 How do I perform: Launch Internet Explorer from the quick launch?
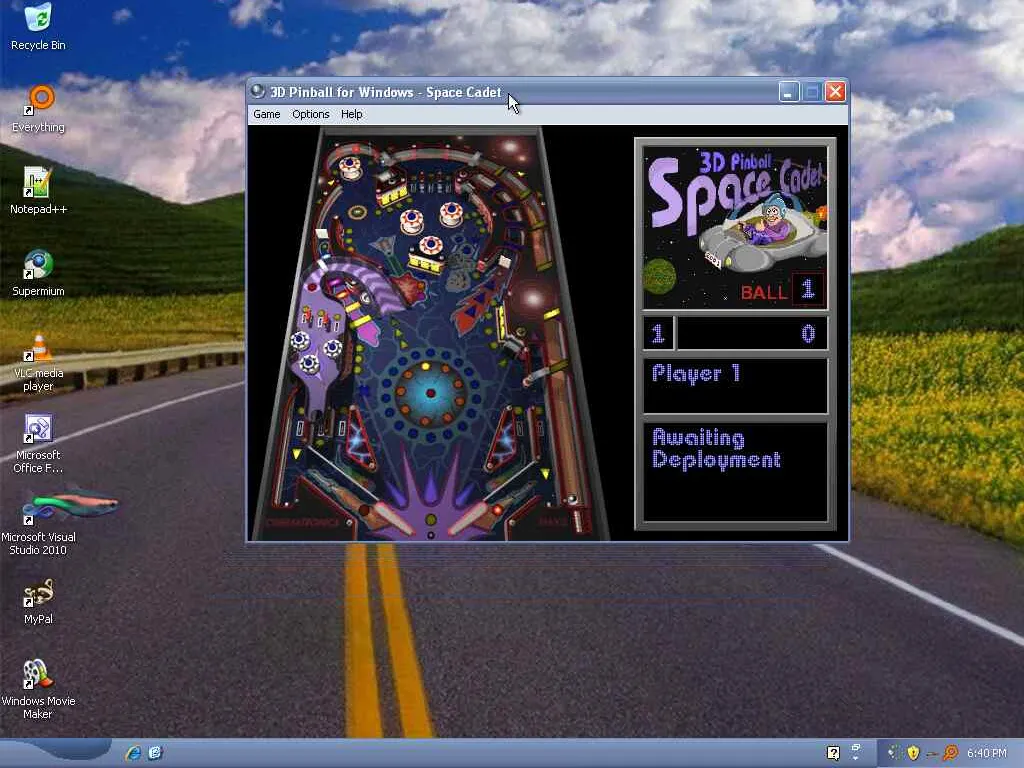[134, 753]
